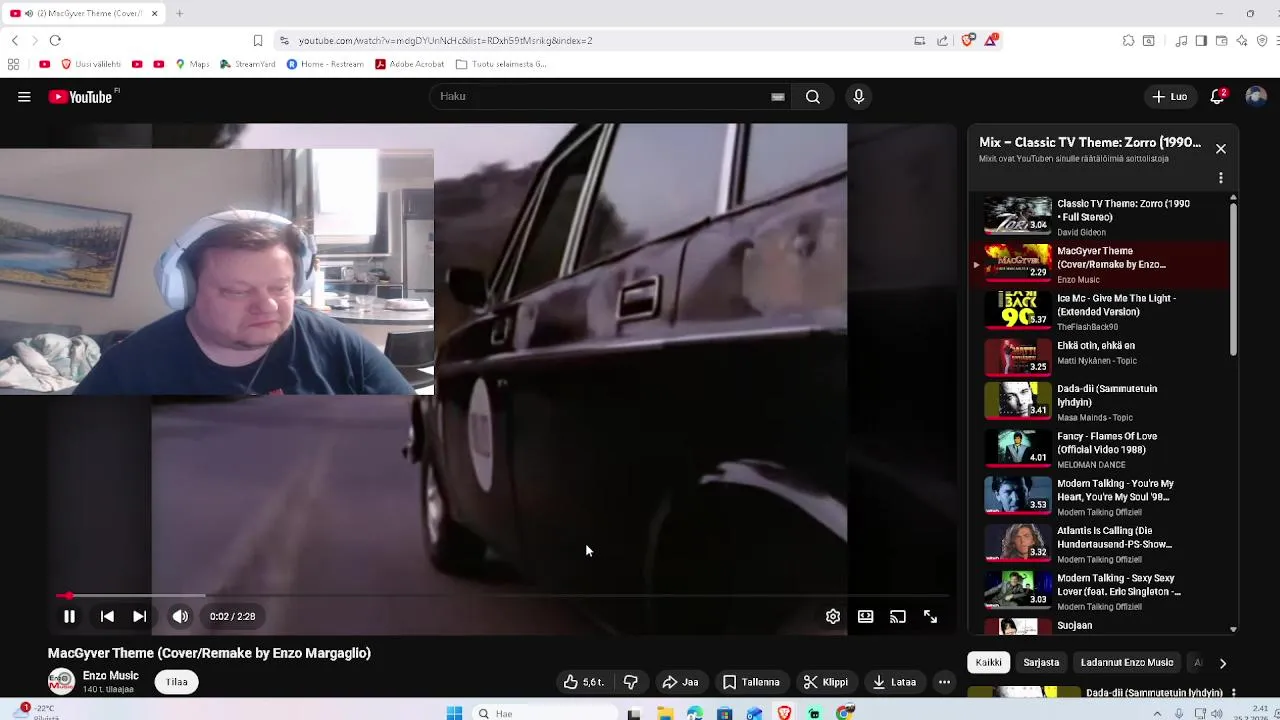Click the playlist scrollbar down arrow
Image resolution: width=1280 pixels, height=720 pixels.
[x=1233, y=630]
